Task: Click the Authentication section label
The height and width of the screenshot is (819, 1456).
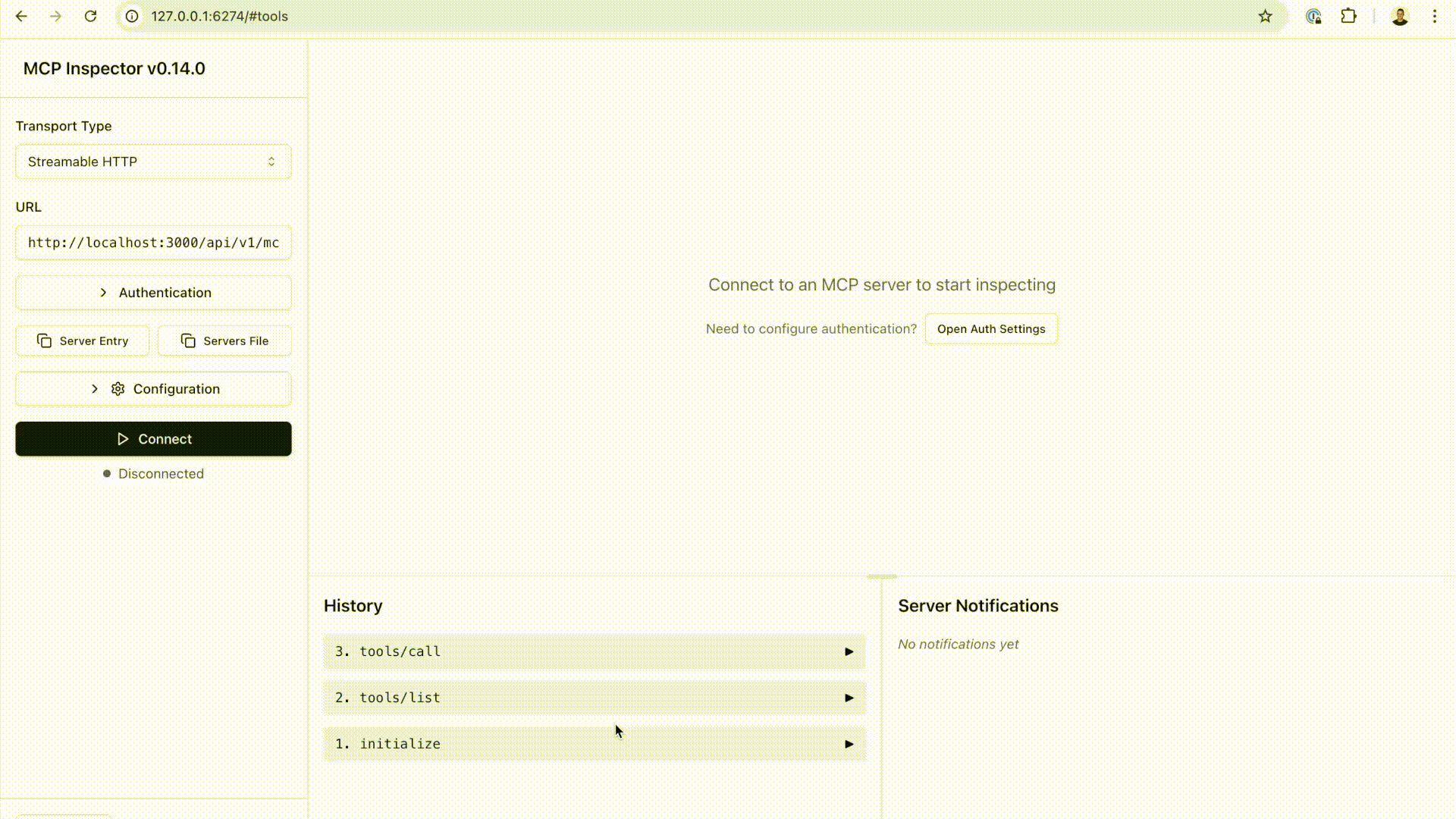Action: tap(165, 293)
